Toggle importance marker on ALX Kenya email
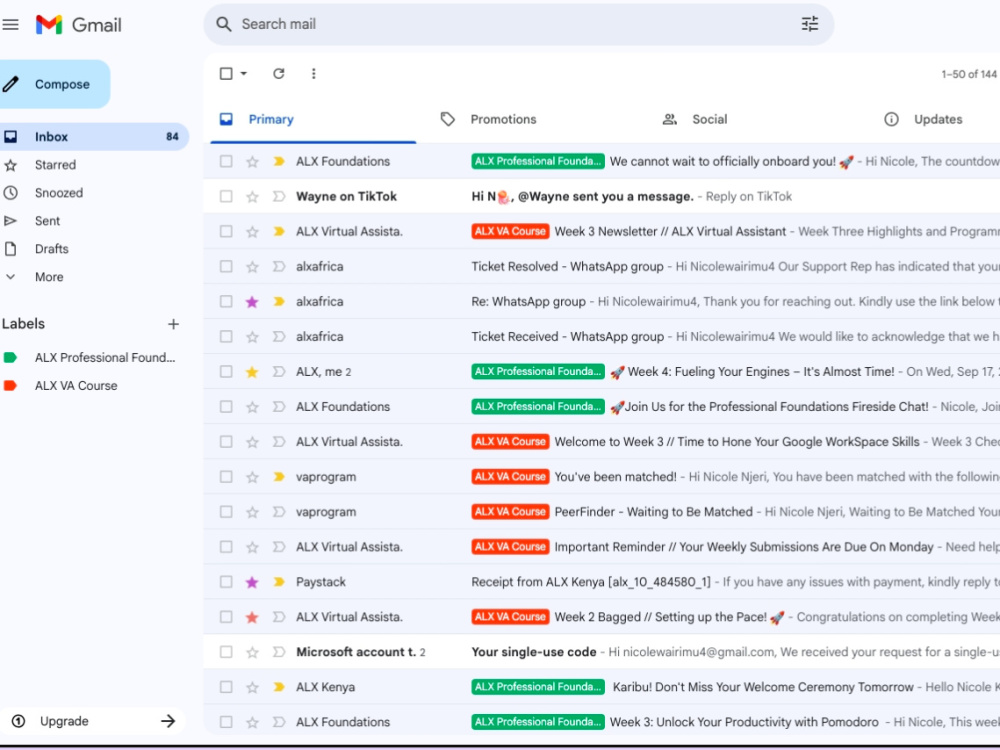The width and height of the screenshot is (1000, 750). coord(279,687)
